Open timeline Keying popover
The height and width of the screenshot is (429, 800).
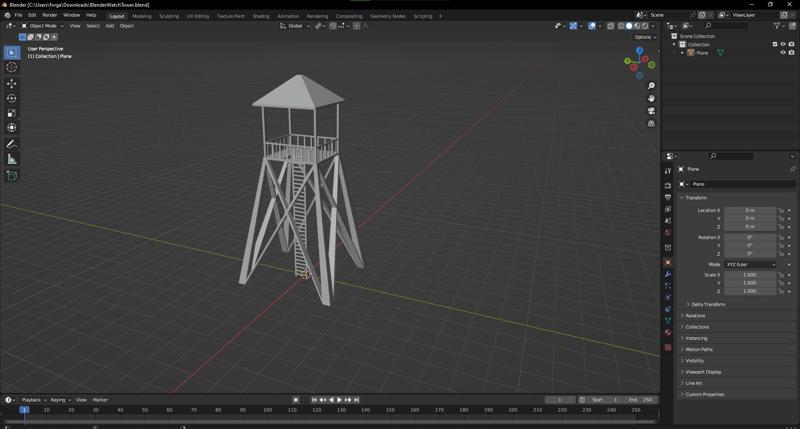60,400
